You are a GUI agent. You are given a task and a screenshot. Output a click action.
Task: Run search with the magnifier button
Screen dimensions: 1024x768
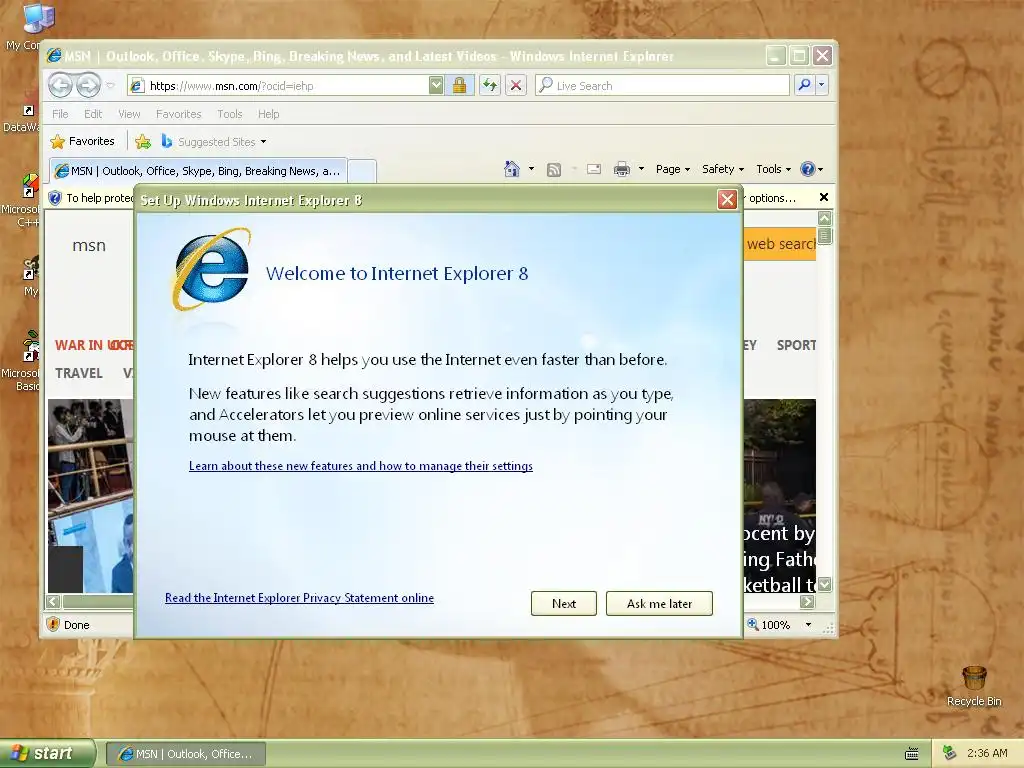pyautogui.click(x=805, y=85)
